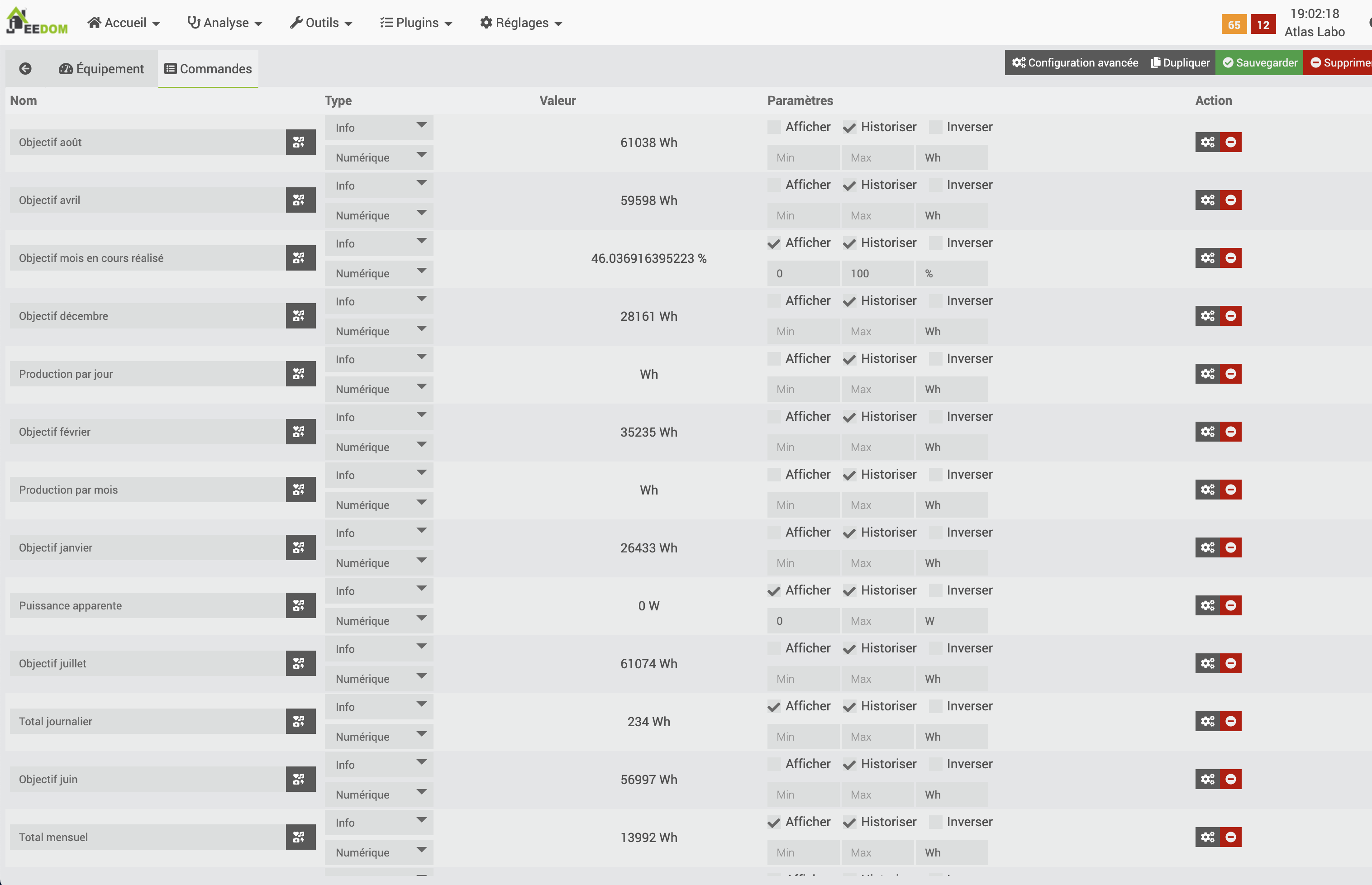The width and height of the screenshot is (1372, 885).
Task: Delete the Objectif janvier command
Action: point(1231,547)
